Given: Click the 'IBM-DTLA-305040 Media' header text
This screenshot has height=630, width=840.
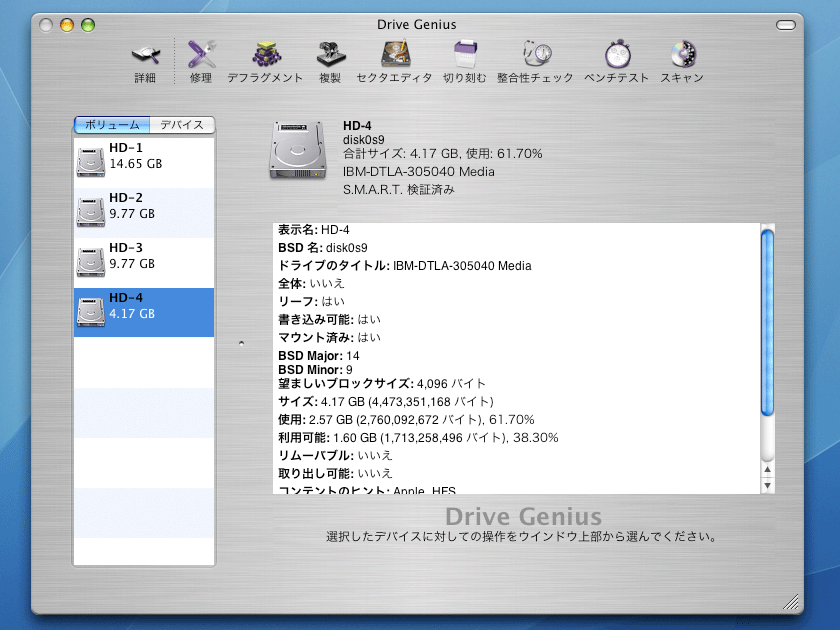Looking at the screenshot, I should [x=418, y=171].
